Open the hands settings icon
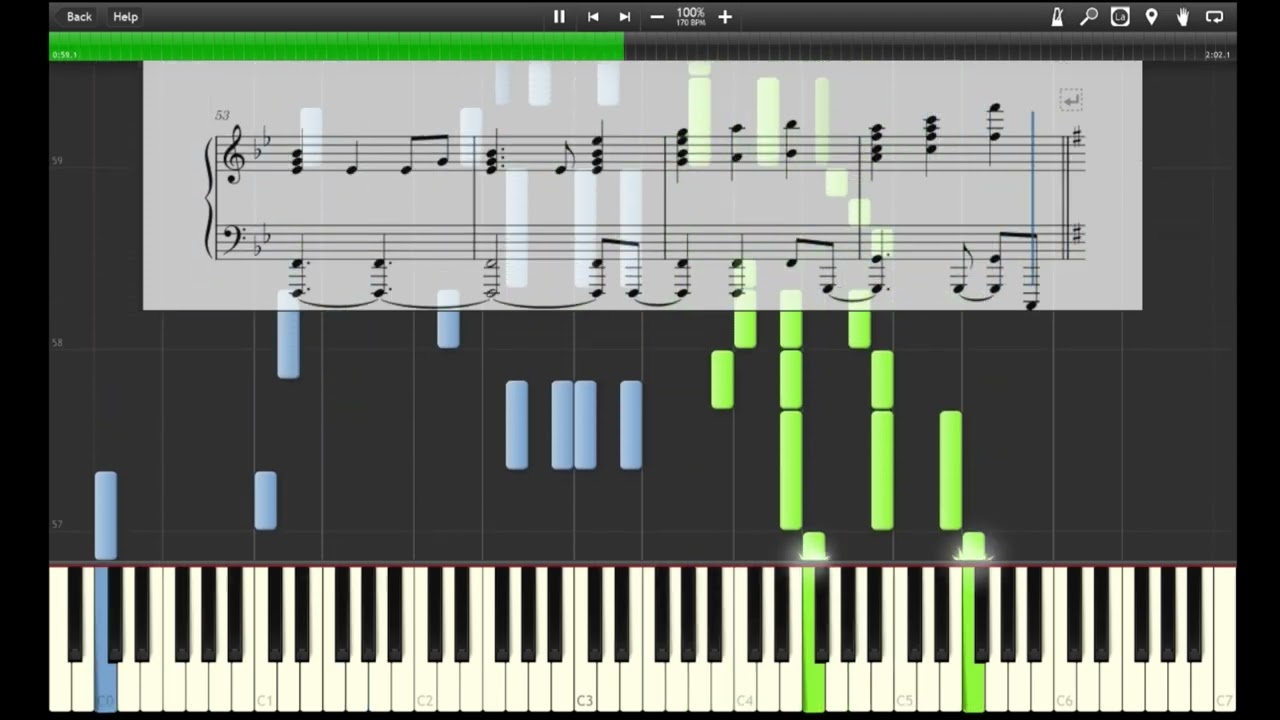Viewport: 1280px width, 720px height. pyautogui.click(x=1183, y=17)
